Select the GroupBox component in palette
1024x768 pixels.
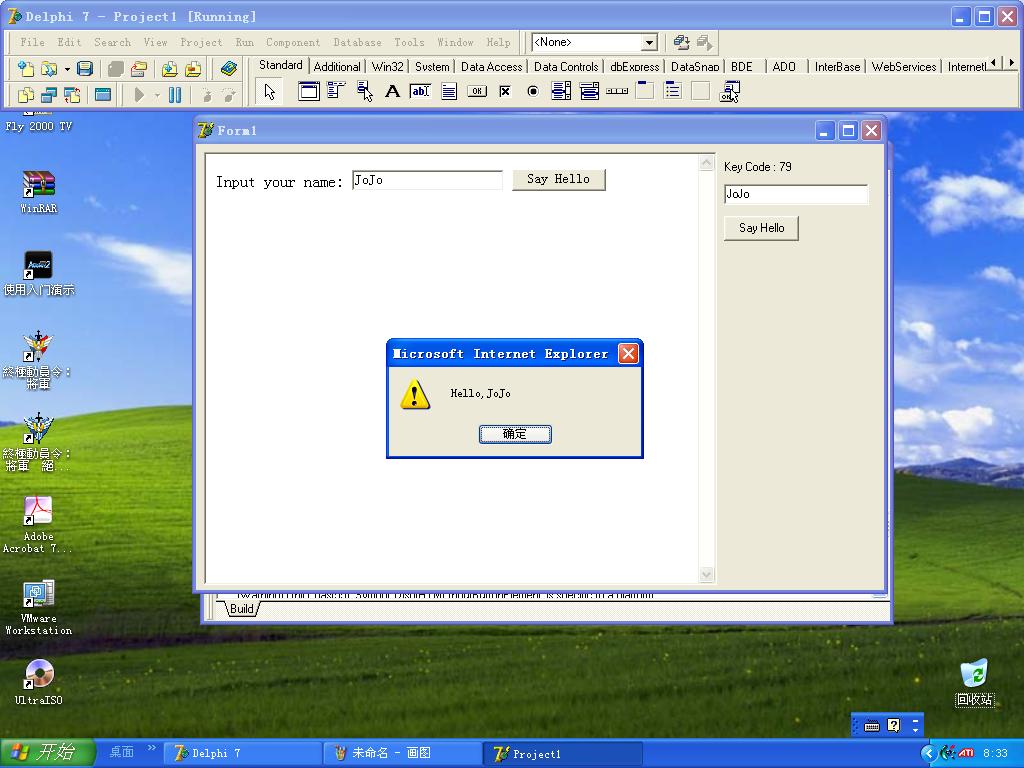[x=645, y=91]
